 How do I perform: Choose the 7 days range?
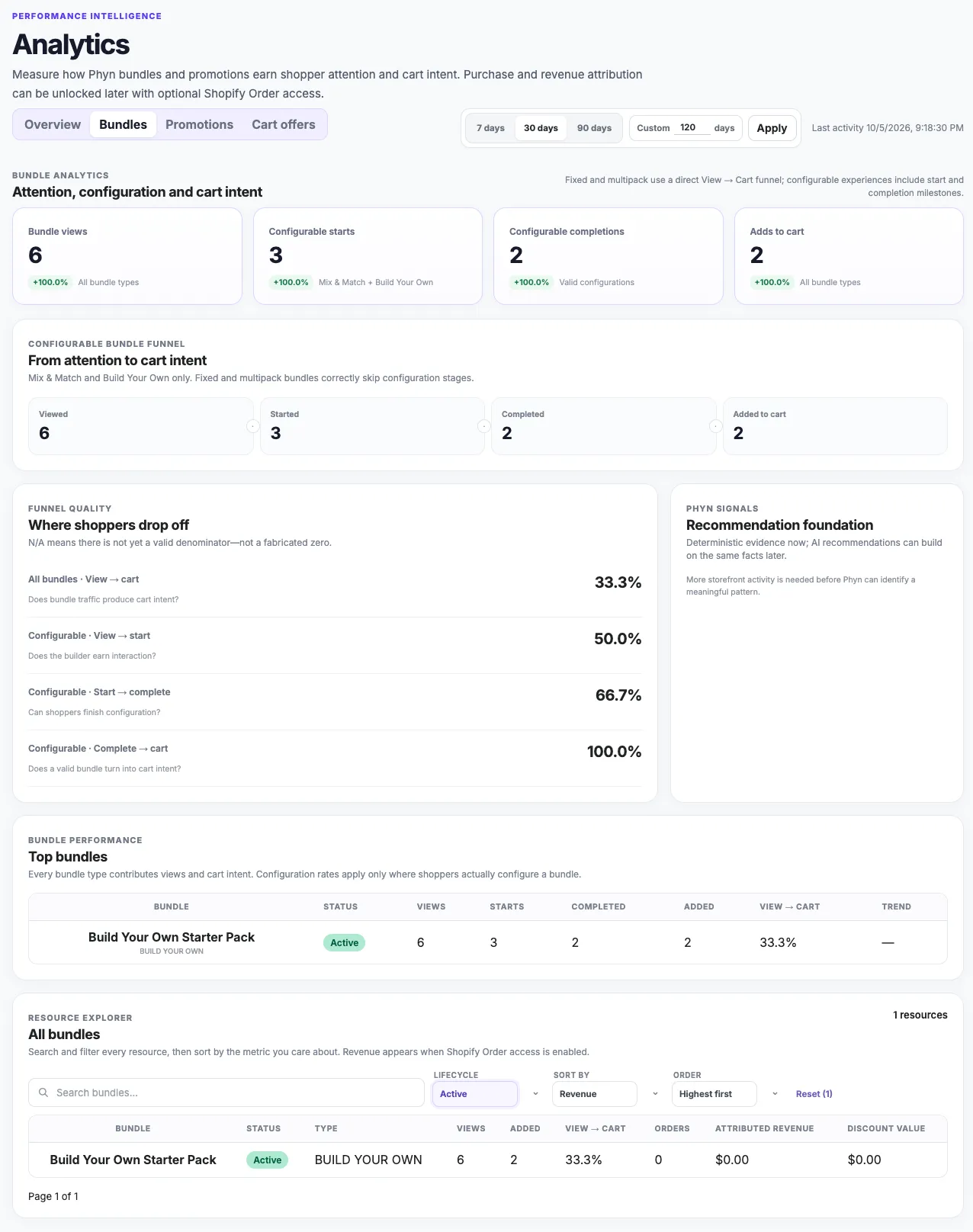pyautogui.click(x=490, y=128)
